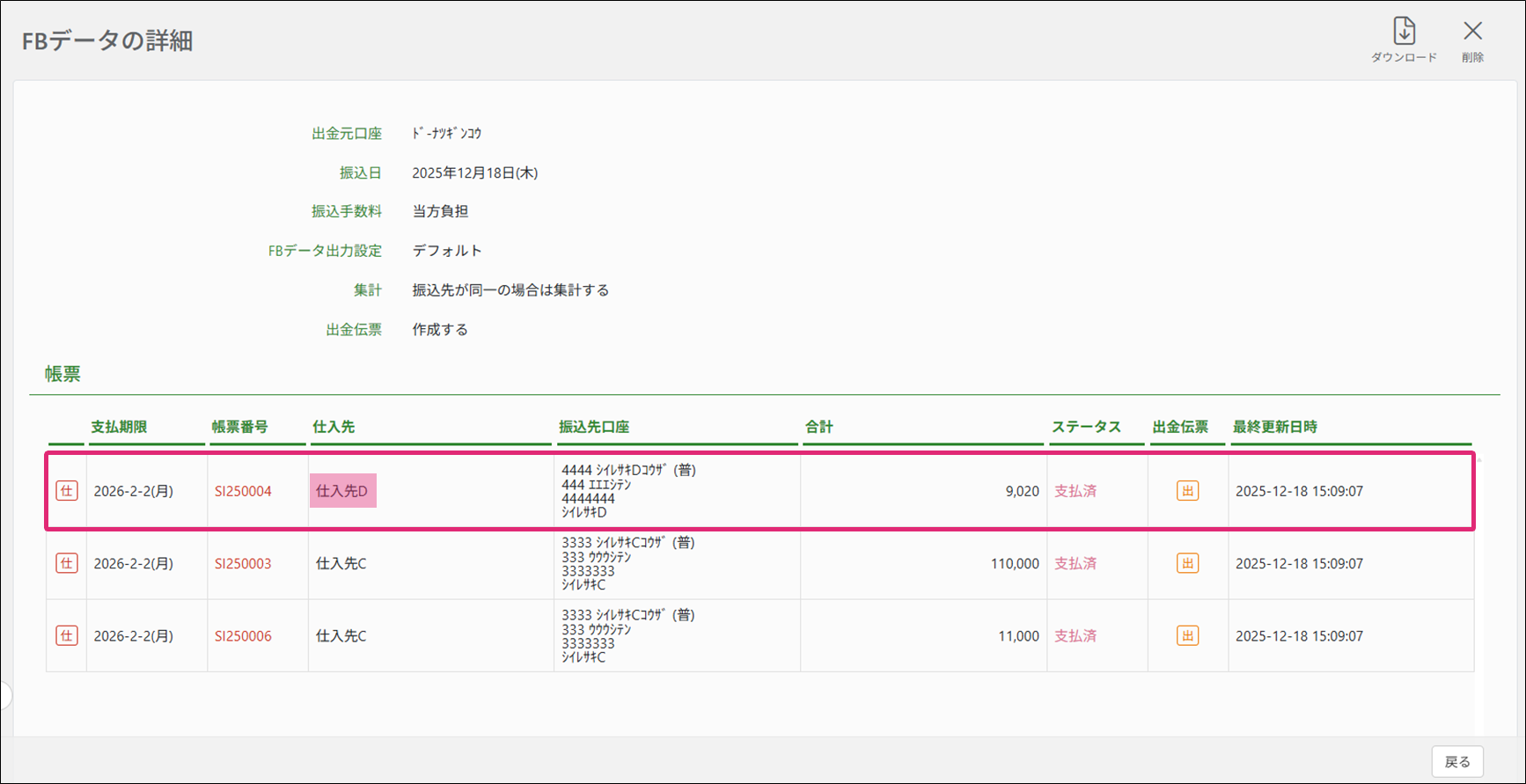Click the 仕 icon in the SI250003 row

tap(67, 563)
